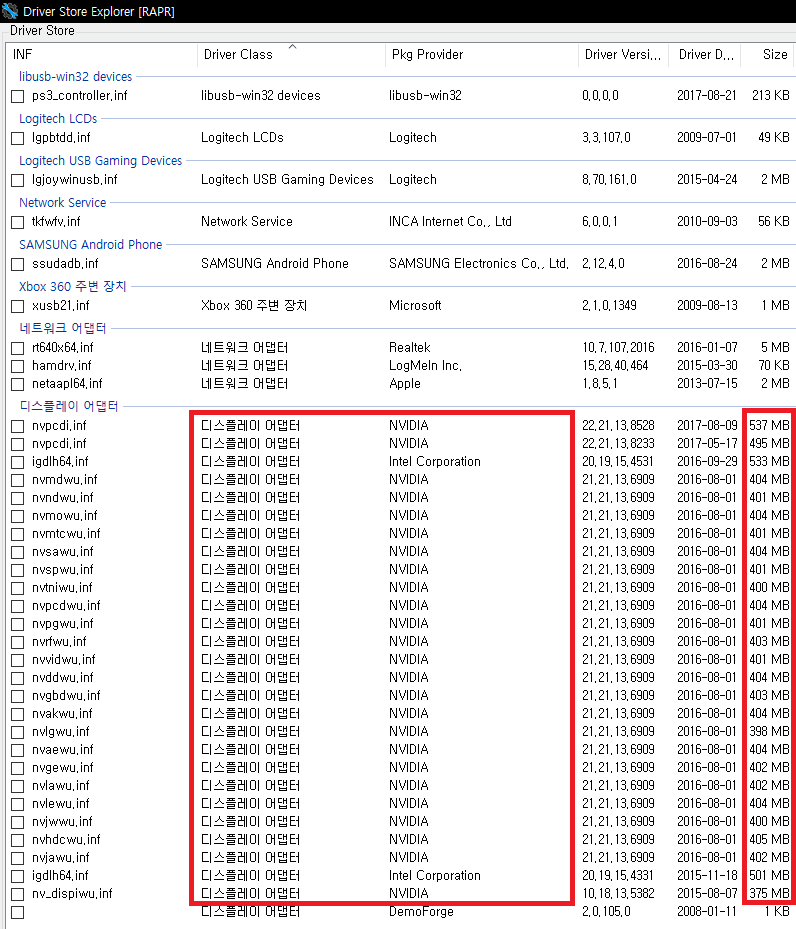This screenshot has width=796, height=929.
Task: Select the lgjoywinusb.inf file name
Action: tap(75, 180)
